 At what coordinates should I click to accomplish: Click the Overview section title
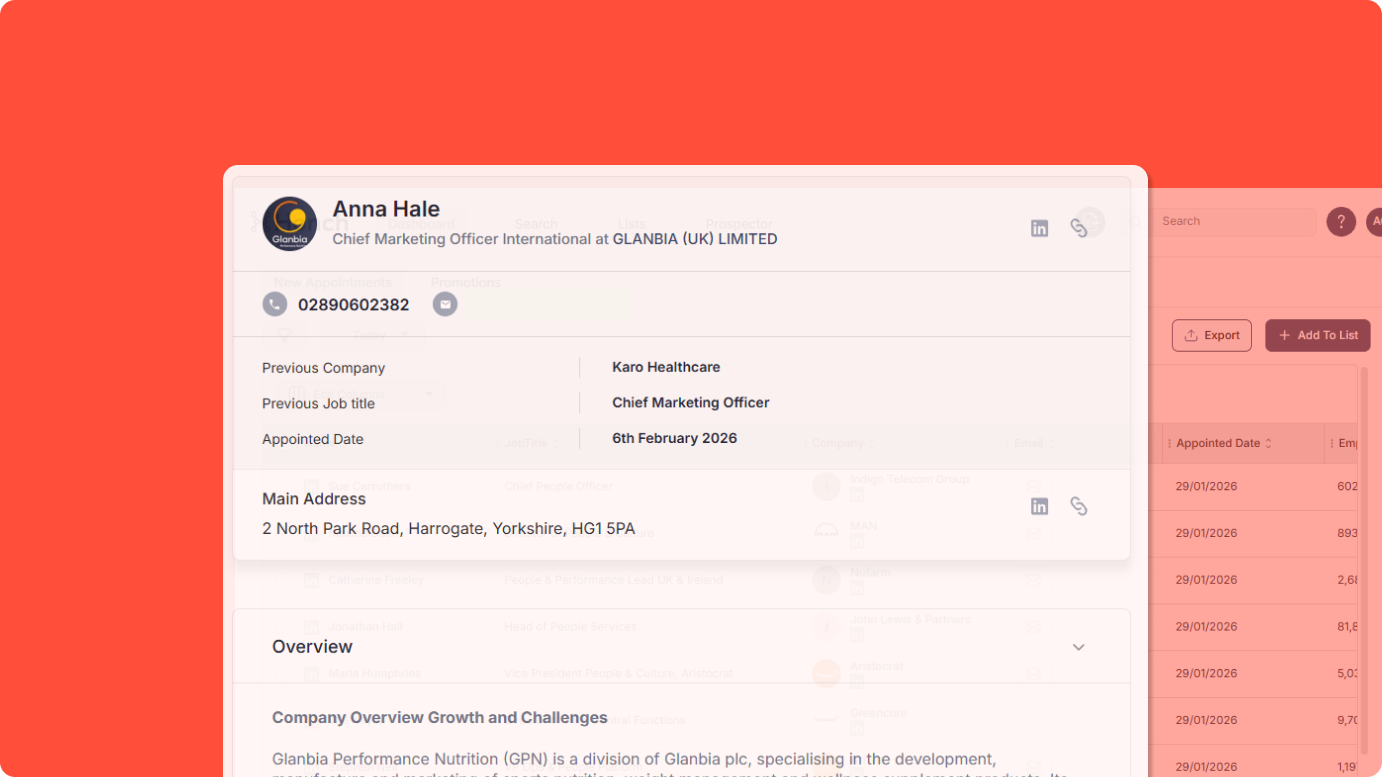(312, 647)
